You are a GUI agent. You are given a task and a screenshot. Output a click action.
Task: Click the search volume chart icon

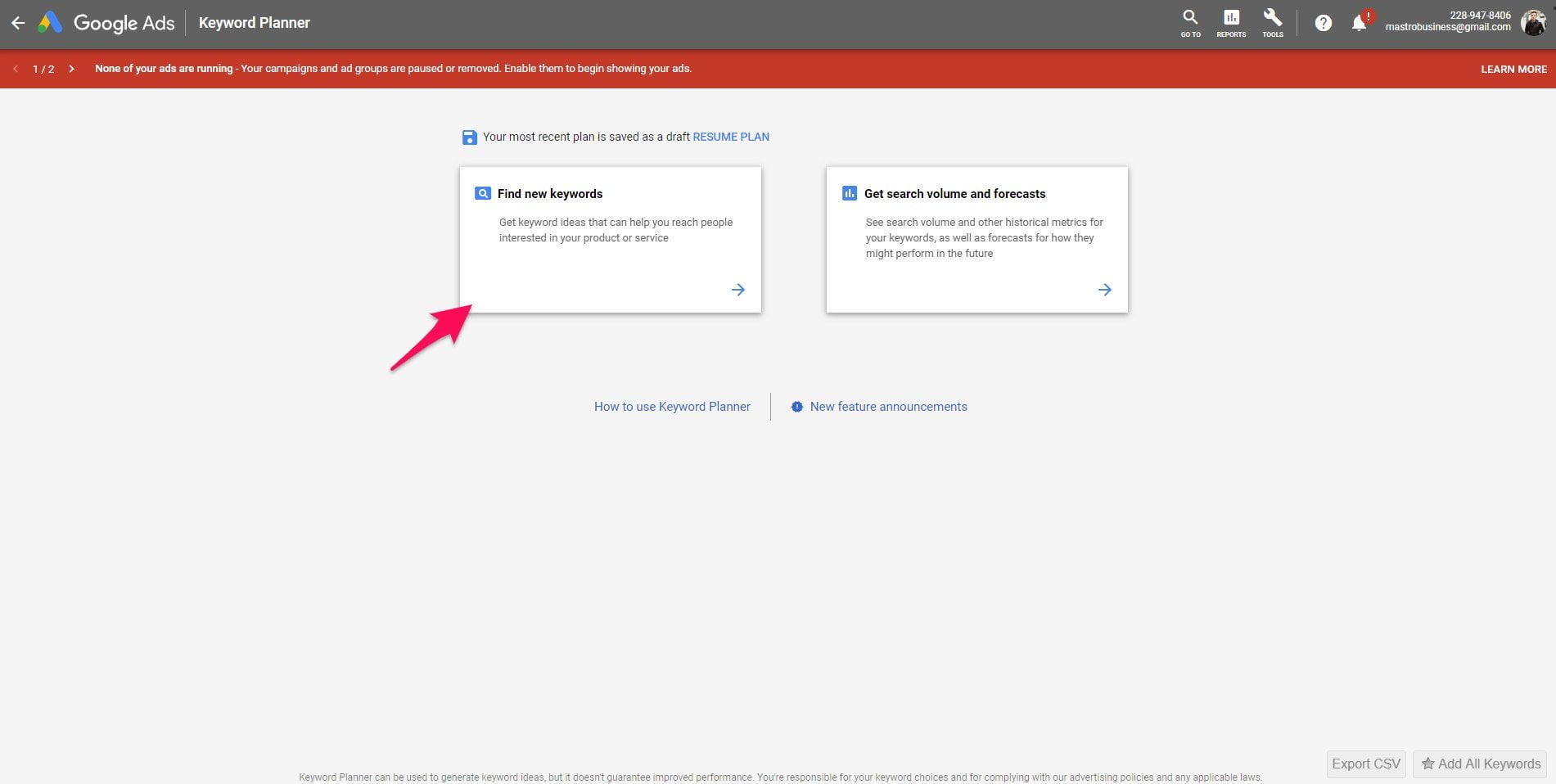click(x=850, y=194)
